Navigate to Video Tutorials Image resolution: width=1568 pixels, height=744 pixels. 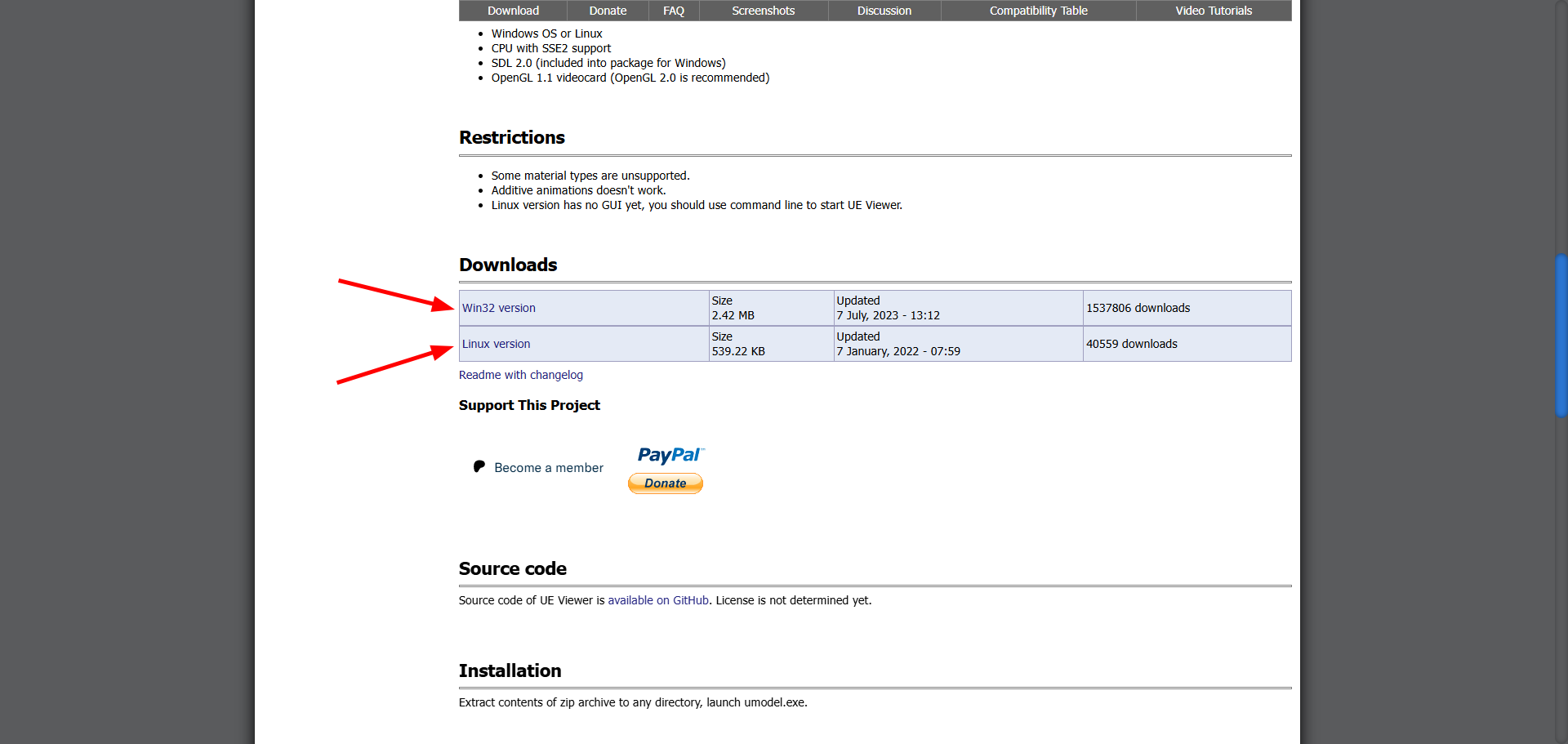(1213, 11)
